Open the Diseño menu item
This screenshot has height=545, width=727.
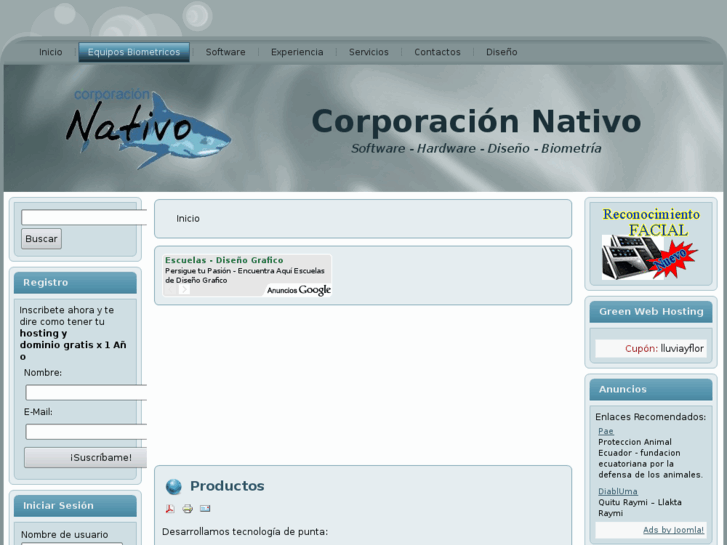pos(502,52)
